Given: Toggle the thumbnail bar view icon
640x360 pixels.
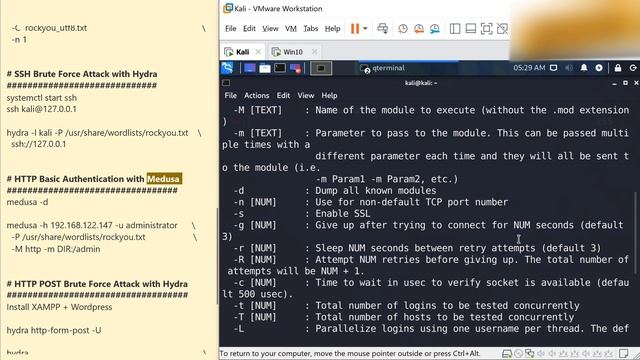Looking at the screenshot, I should tap(471, 29).
